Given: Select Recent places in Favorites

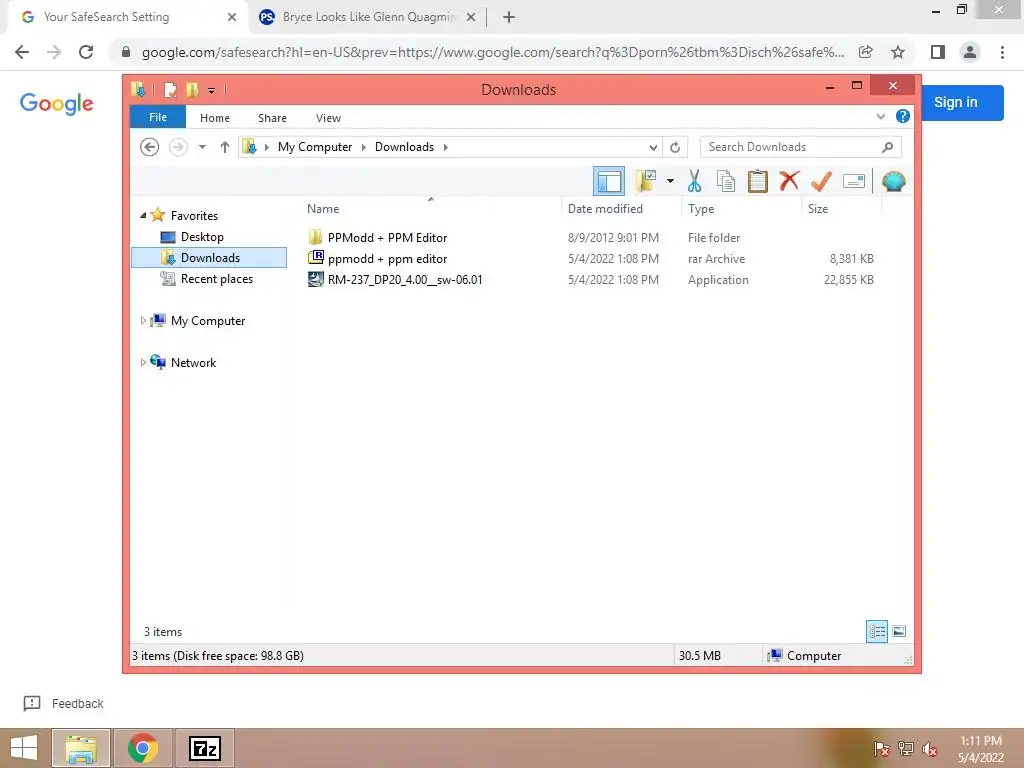Looking at the screenshot, I should (x=216, y=279).
